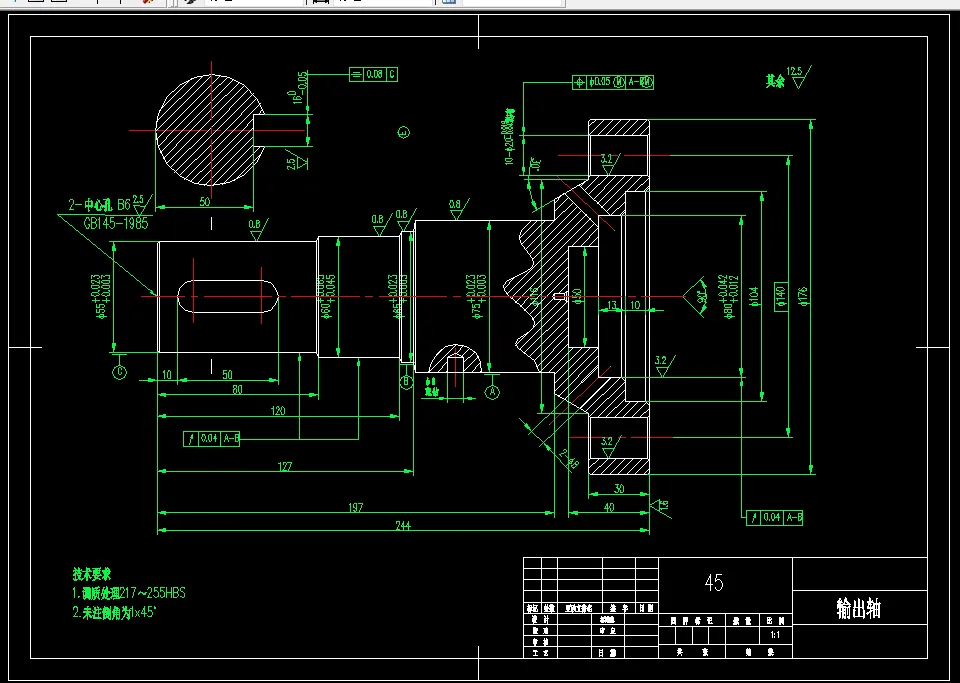Viewport: 960px width, 683px height.
Task: Click the φ75 toleranced diameter dimension
Action: coord(476,296)
